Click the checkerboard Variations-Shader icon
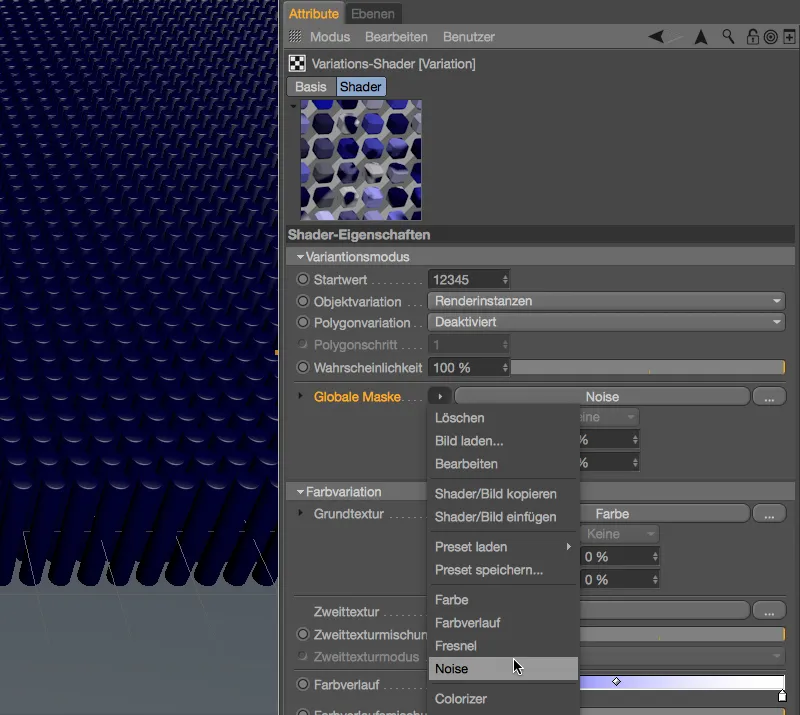 [297, 64]
